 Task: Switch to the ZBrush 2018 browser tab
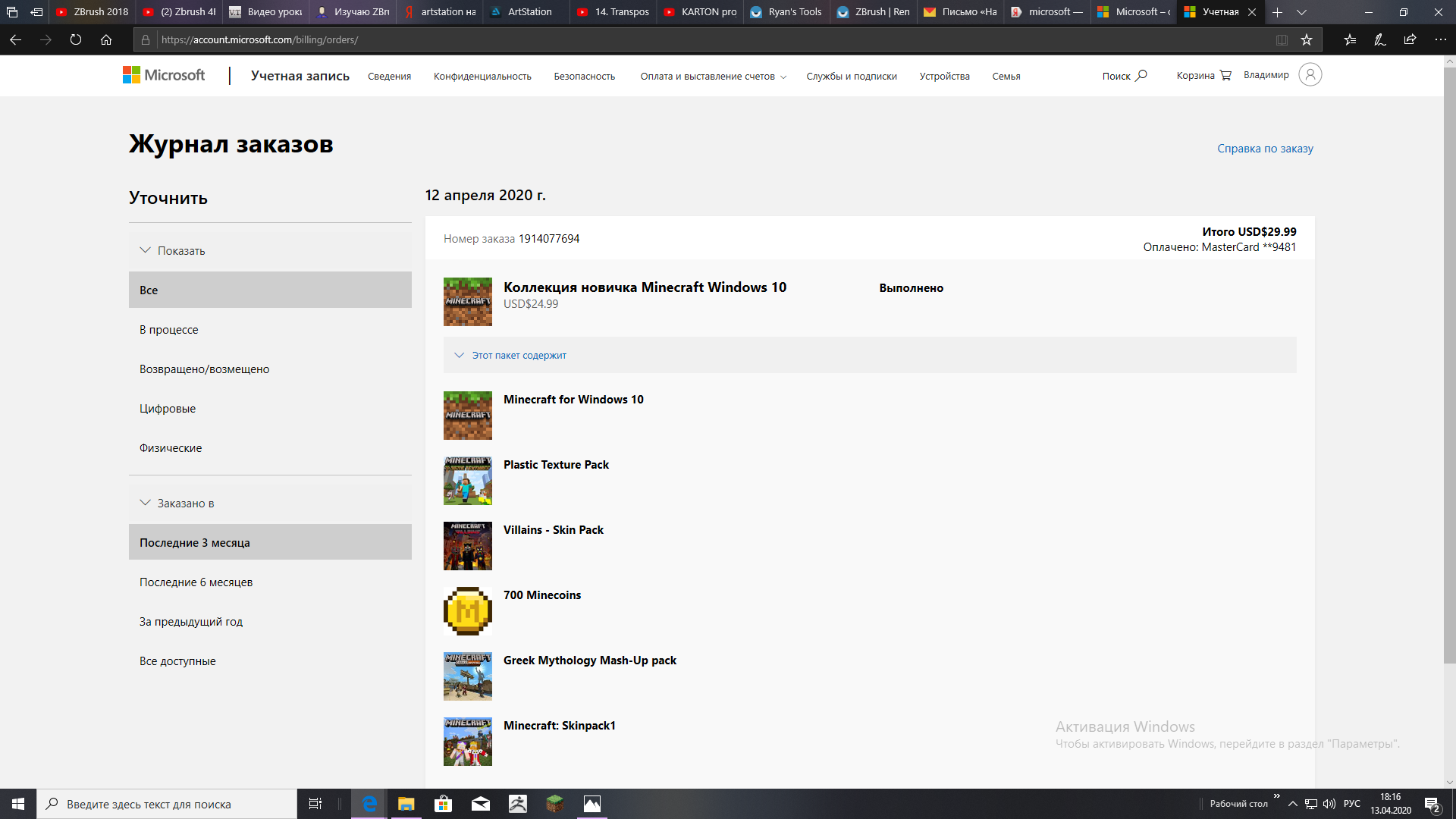(x=93, y=12)
